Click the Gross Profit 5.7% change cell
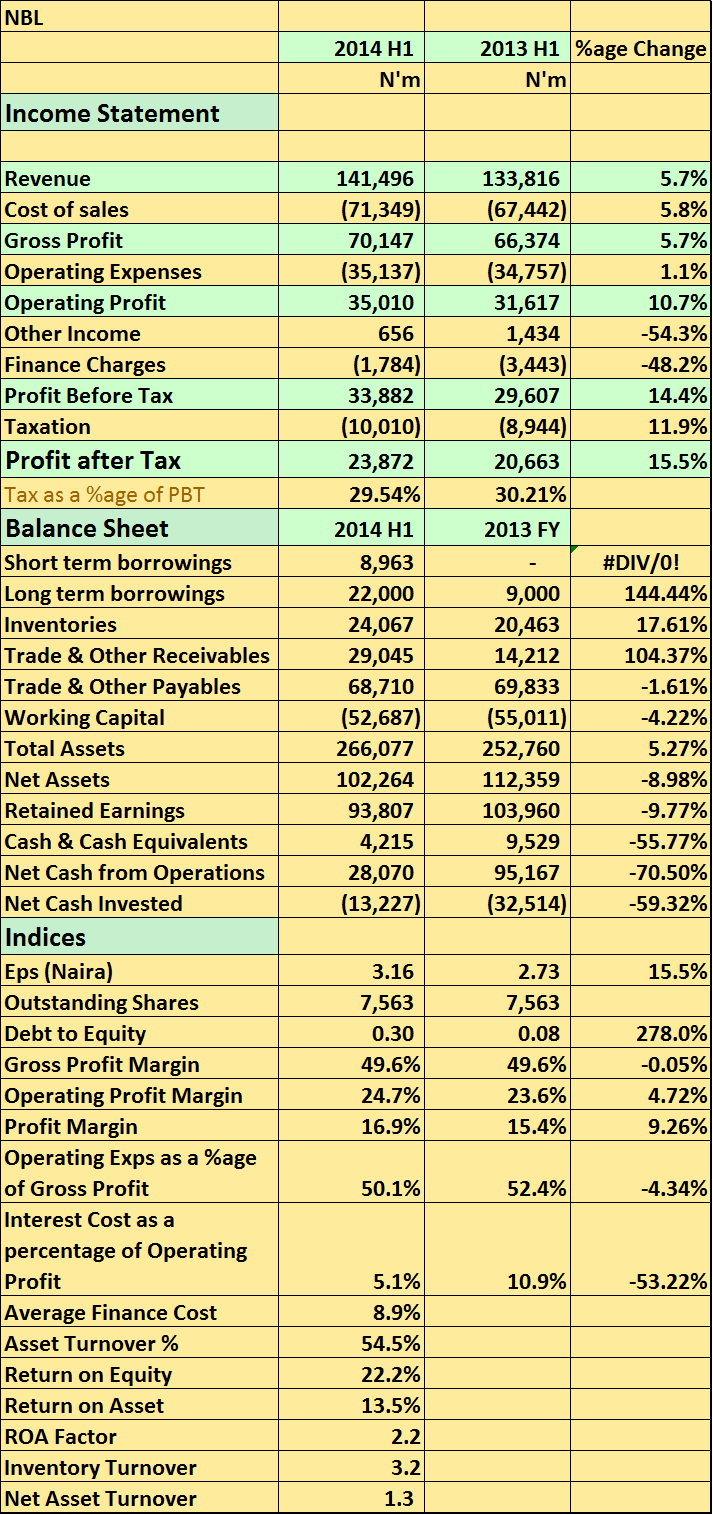This screenshot has height=1515, width=713. click(640, 241)
